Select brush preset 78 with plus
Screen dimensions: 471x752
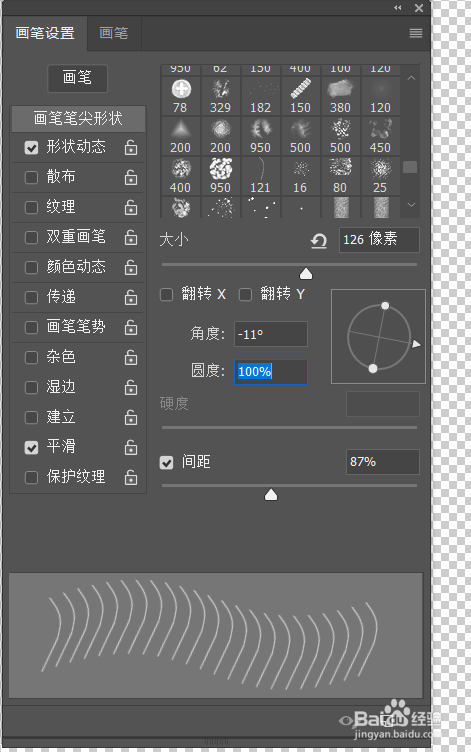180,96
